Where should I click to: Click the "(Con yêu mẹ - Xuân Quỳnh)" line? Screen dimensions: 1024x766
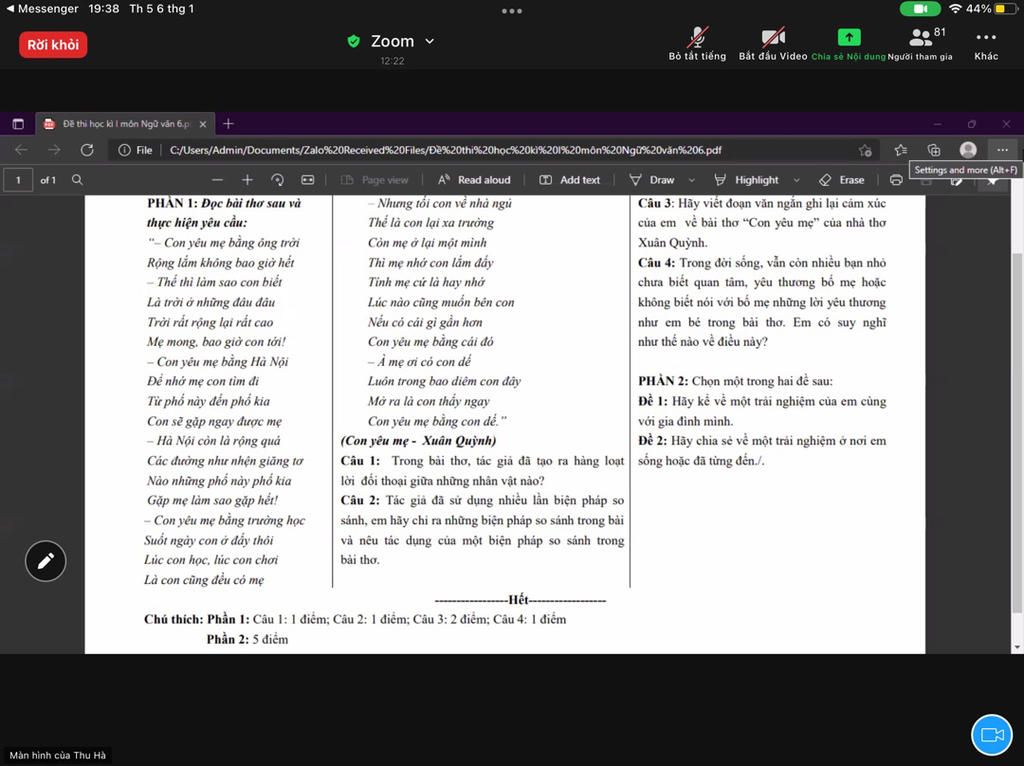(418, 441)
